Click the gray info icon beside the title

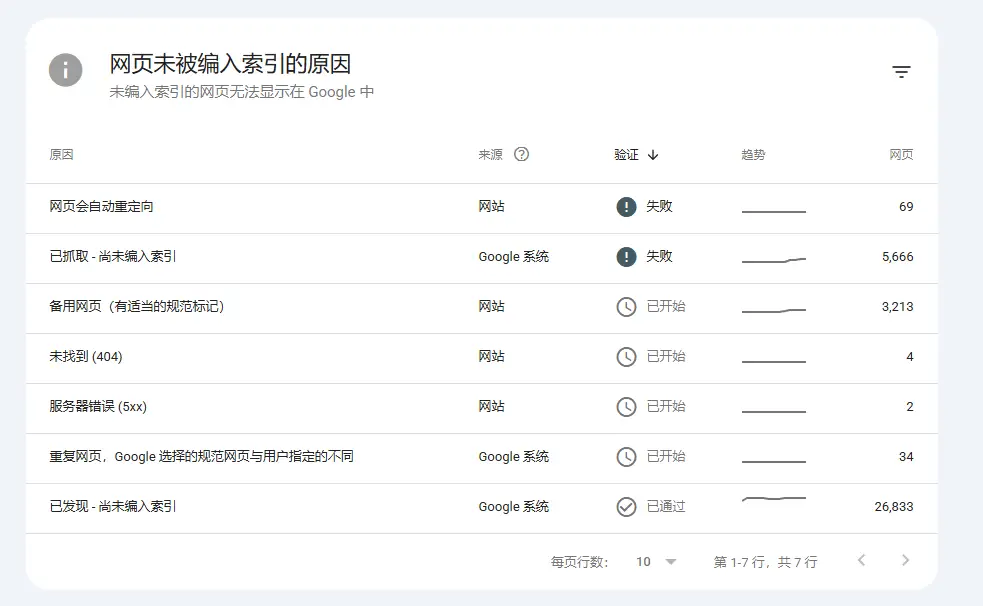point(66,70)
